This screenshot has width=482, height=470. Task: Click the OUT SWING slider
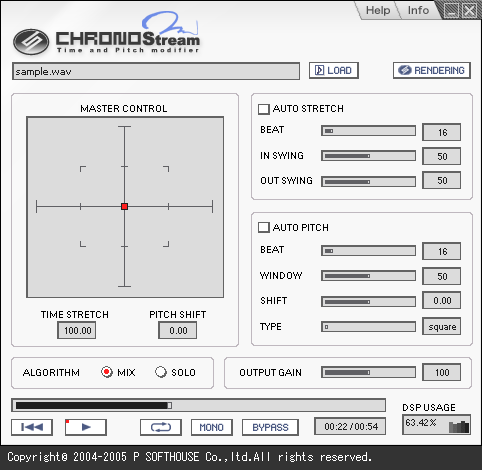pos(368,182)
